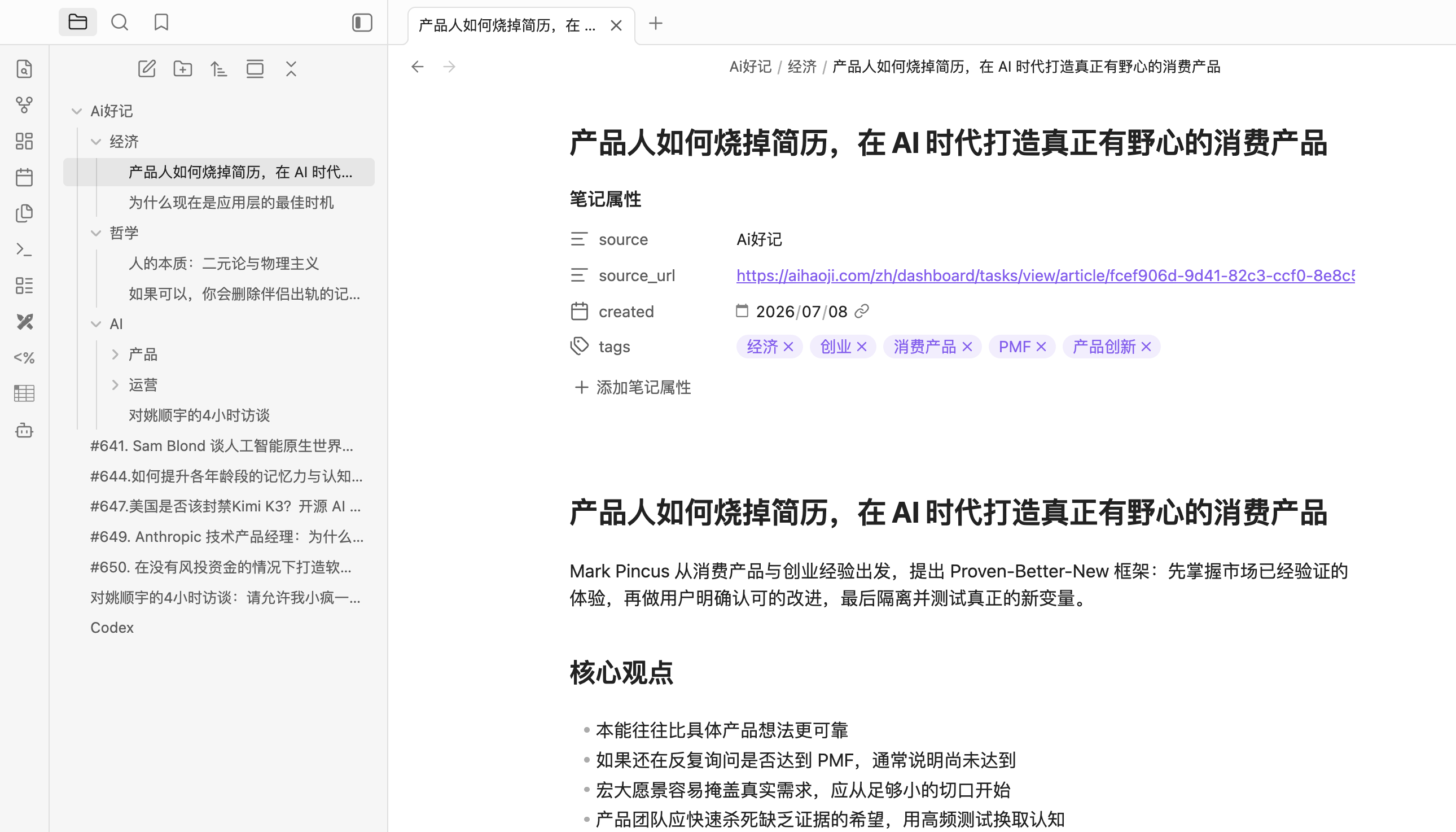Open the date picker for created property

pos(742,311)
